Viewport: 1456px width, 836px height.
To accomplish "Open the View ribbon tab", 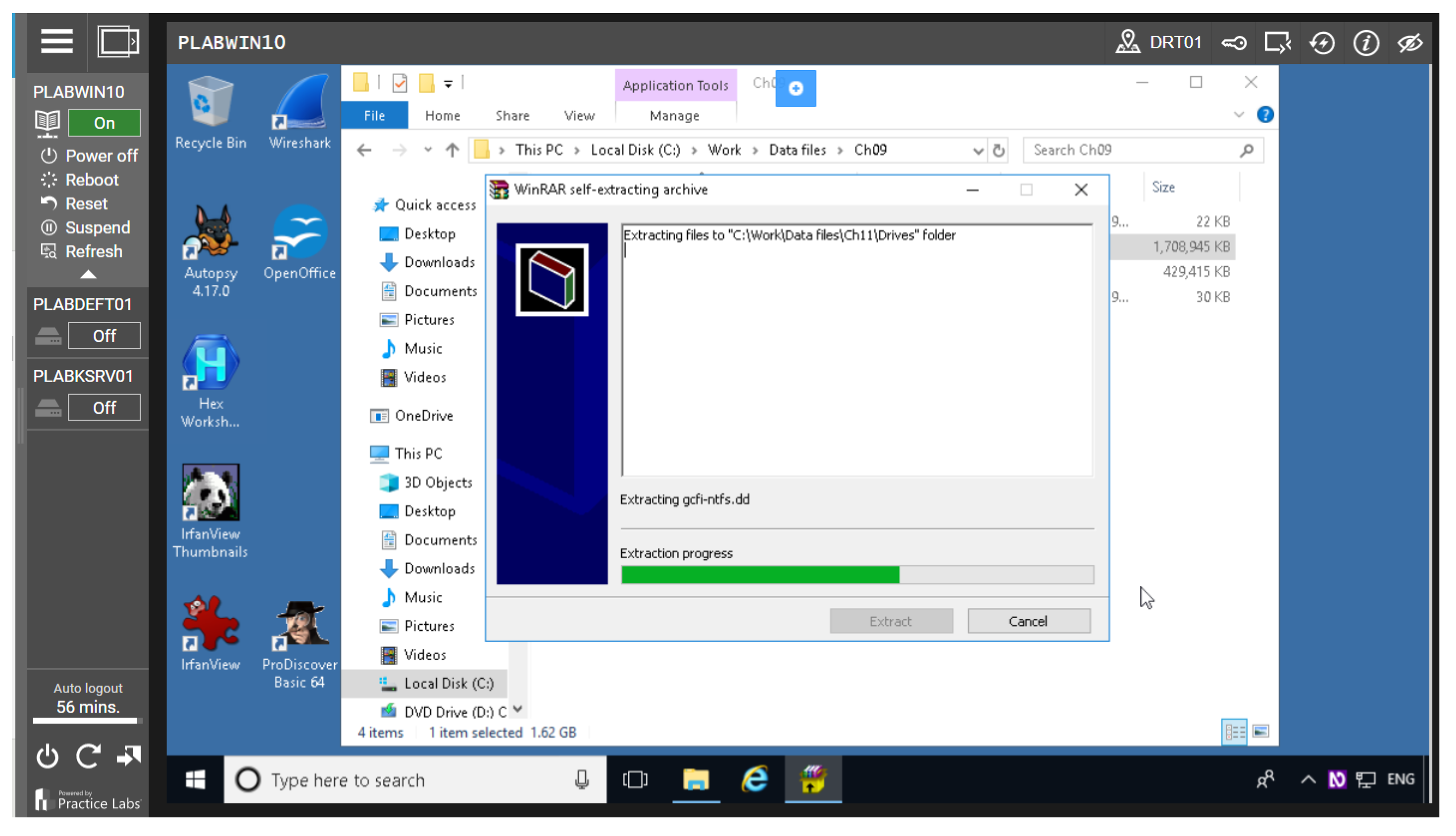I will coord(579,115).
